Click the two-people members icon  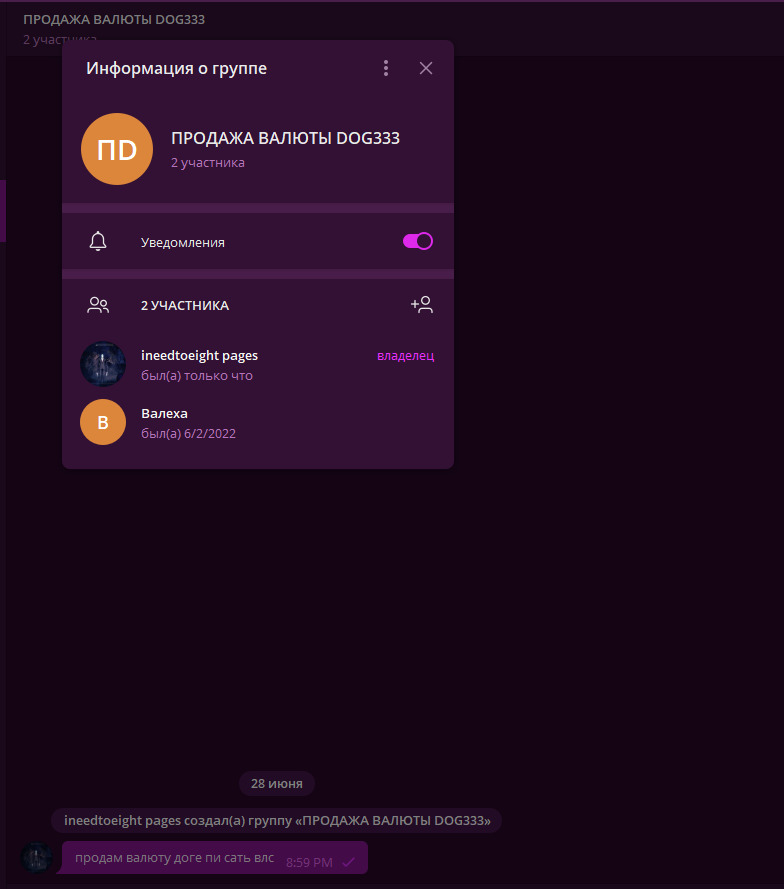(x=98, y=305)
